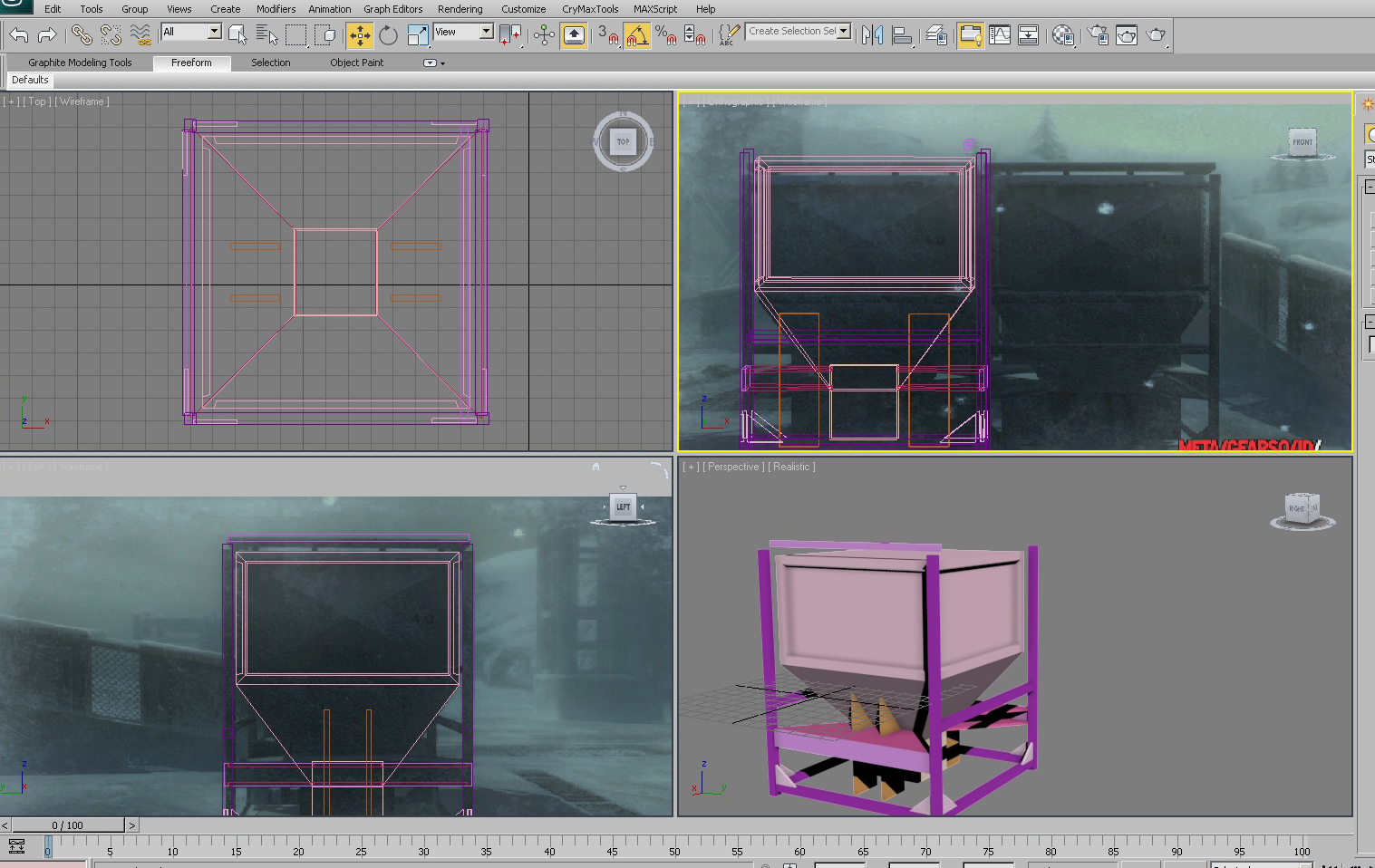This screenshot has width=1375, height=868.
Task: Open the Create Selection Set dropdown
Action: point(844,31)
